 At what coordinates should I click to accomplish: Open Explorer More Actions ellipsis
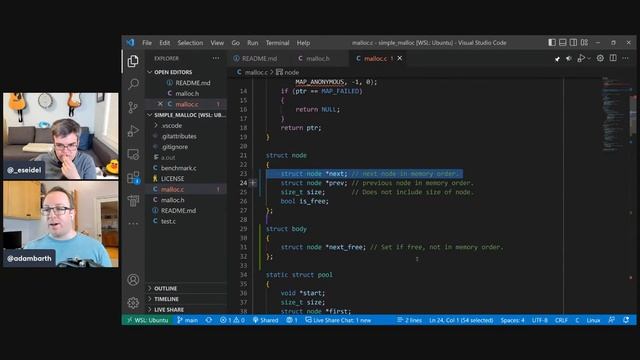click(x=216, y=58)
